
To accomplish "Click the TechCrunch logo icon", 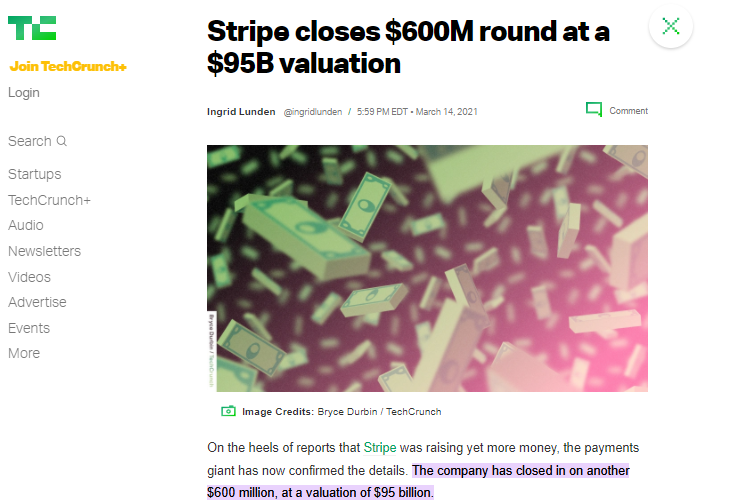I will coord(32,27).
